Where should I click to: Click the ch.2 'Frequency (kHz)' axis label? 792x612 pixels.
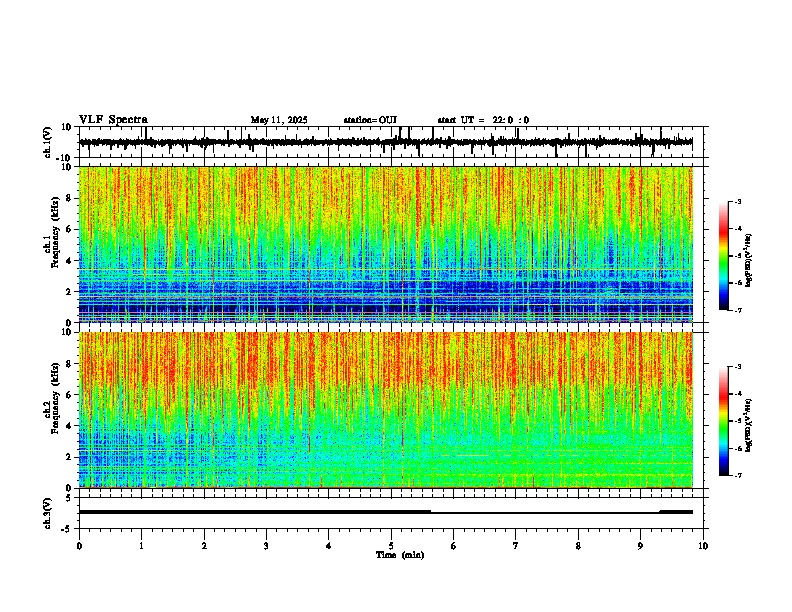point(55,398)
